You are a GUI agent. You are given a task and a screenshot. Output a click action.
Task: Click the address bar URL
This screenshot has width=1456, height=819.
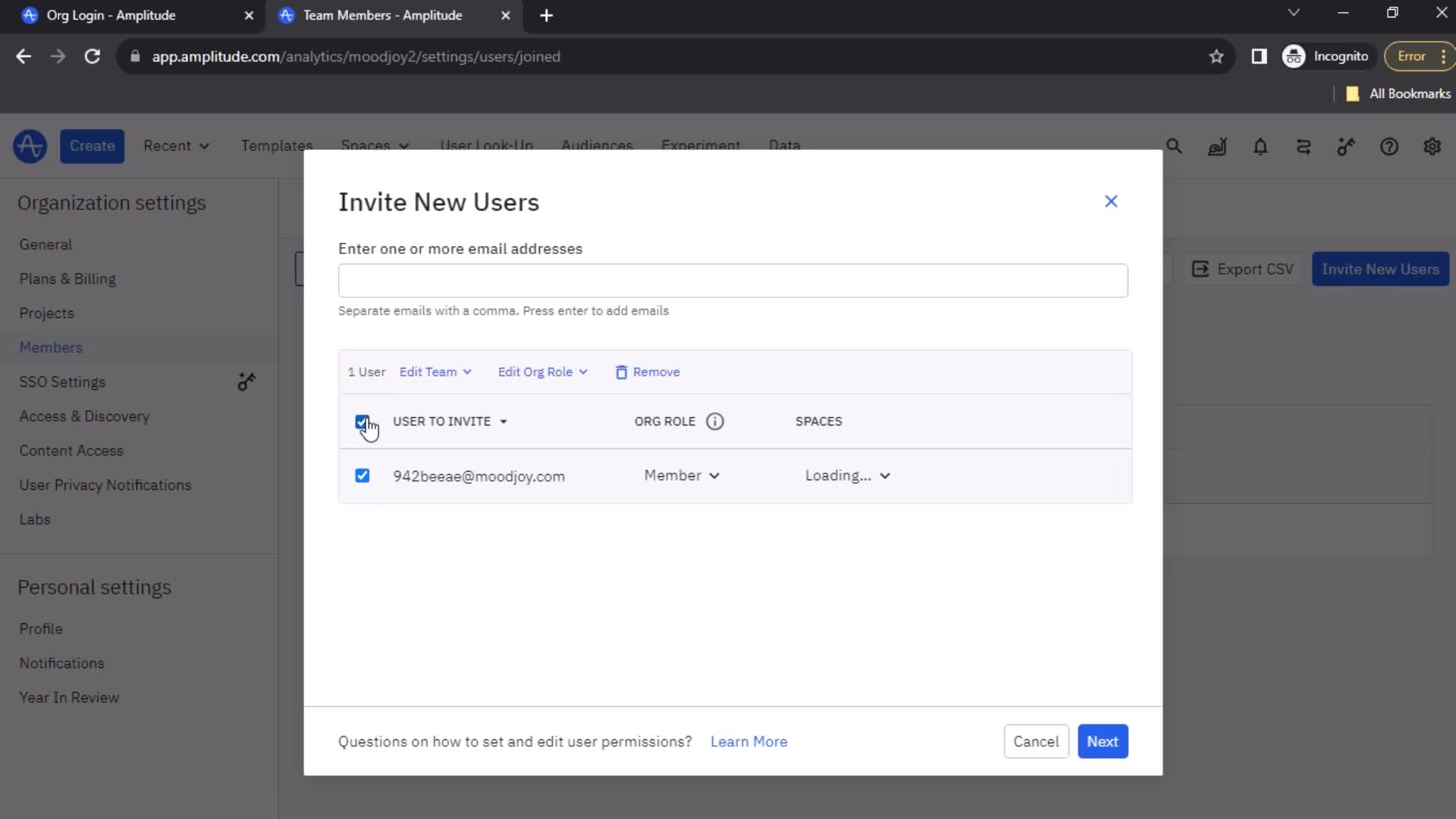point(356,56)
